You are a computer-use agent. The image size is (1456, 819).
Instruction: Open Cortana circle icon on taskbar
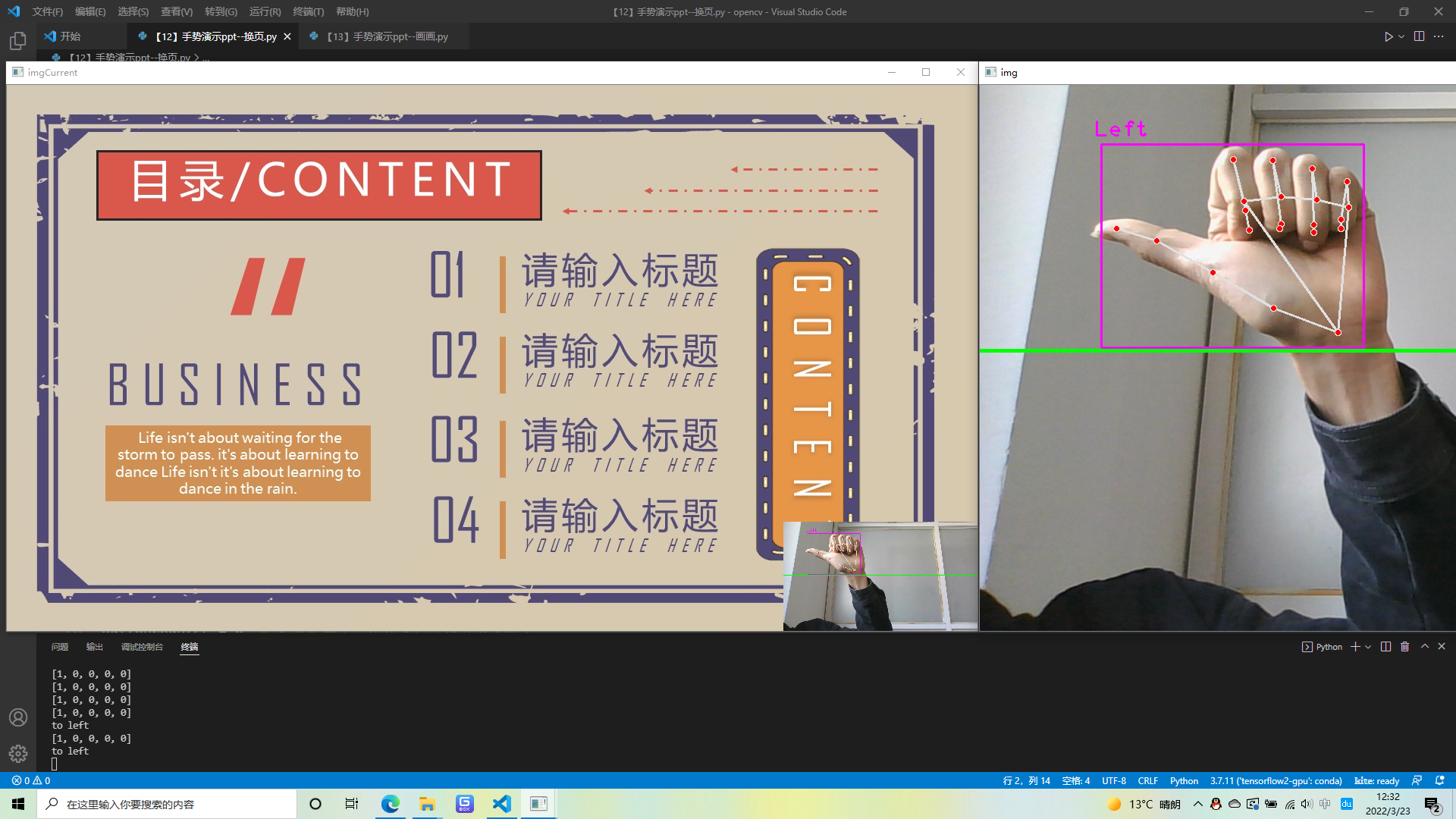315,804
